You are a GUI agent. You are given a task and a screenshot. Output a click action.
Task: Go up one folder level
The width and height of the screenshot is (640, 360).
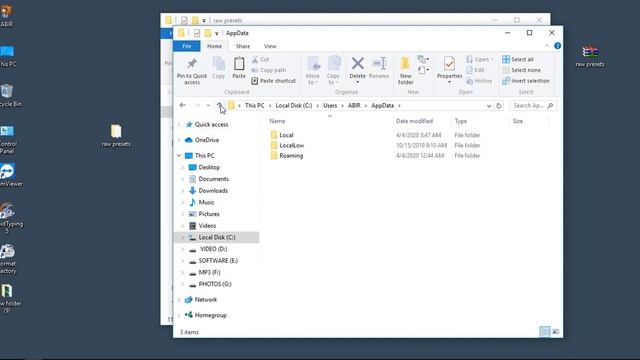click(x=220, y=105)
